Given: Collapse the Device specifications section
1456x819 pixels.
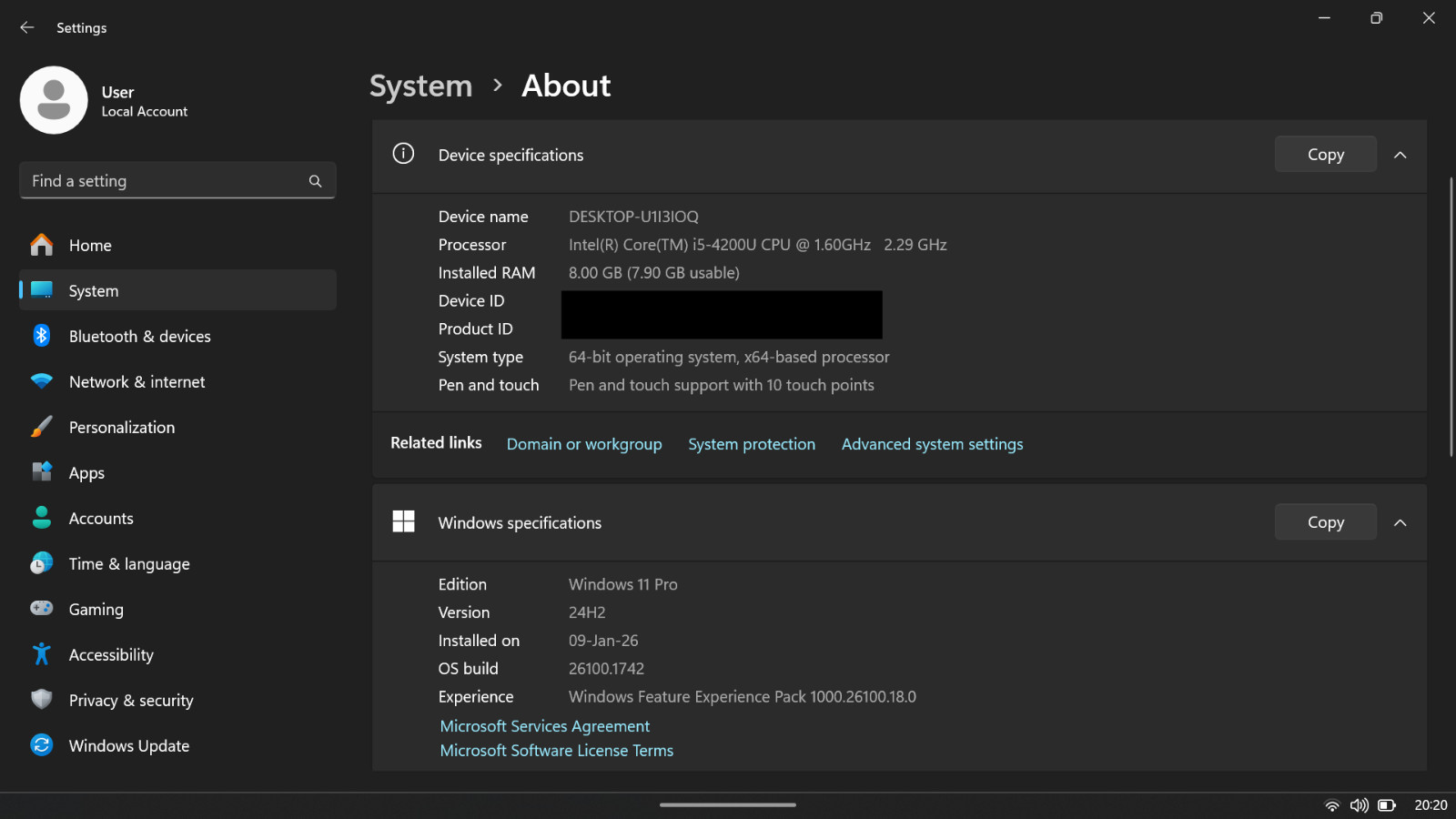Looking at the screenshot, I should [x=1400, y=156].
